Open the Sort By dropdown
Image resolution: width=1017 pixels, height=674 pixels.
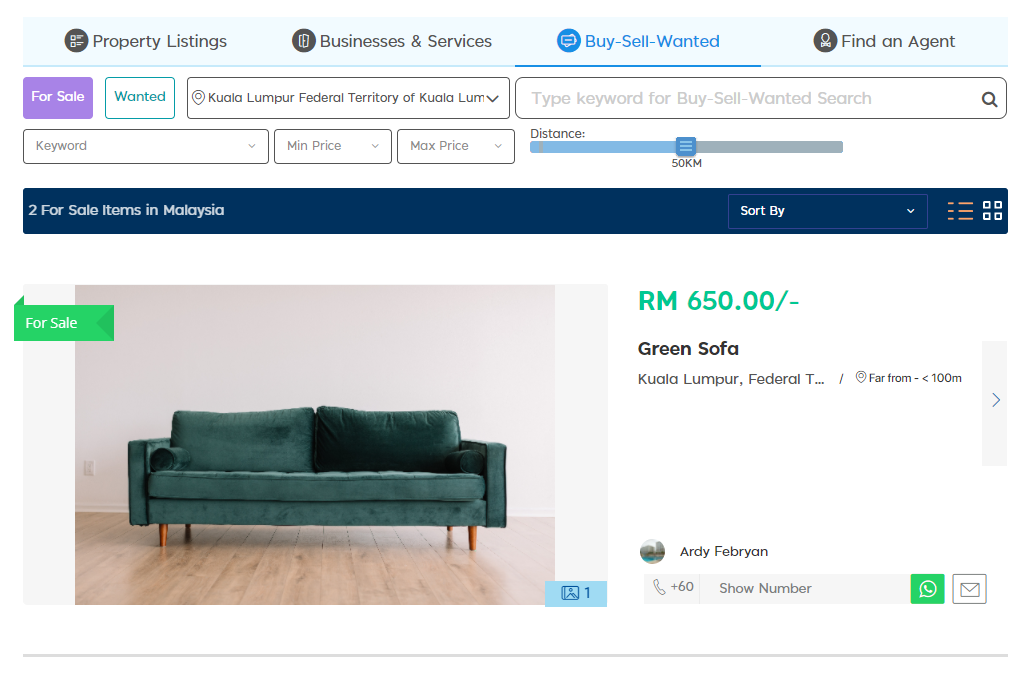[x=828, y=211]
